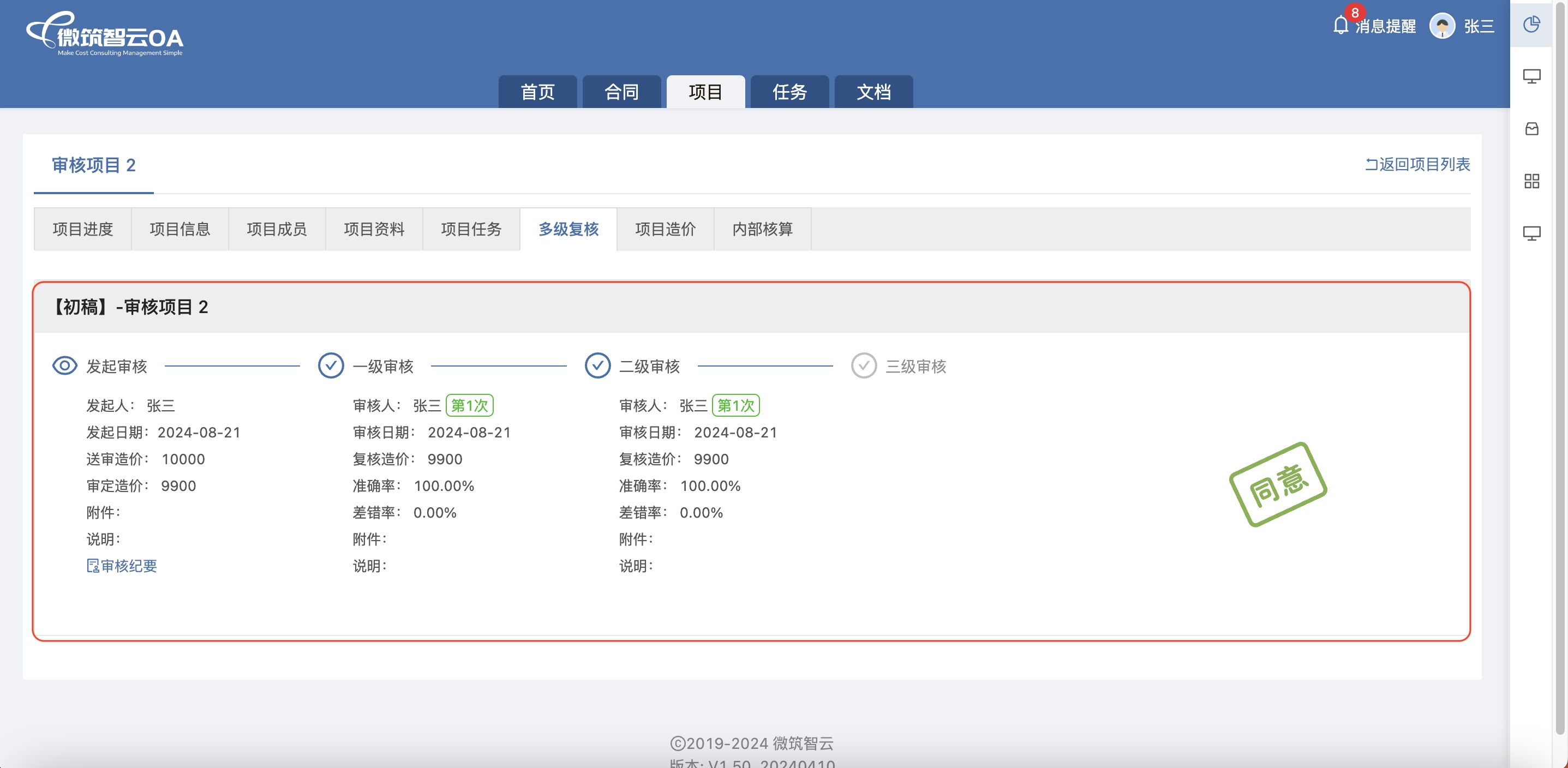Click the inbox tray sidebar icon
1568x768 pixels.
point(1531,129)
